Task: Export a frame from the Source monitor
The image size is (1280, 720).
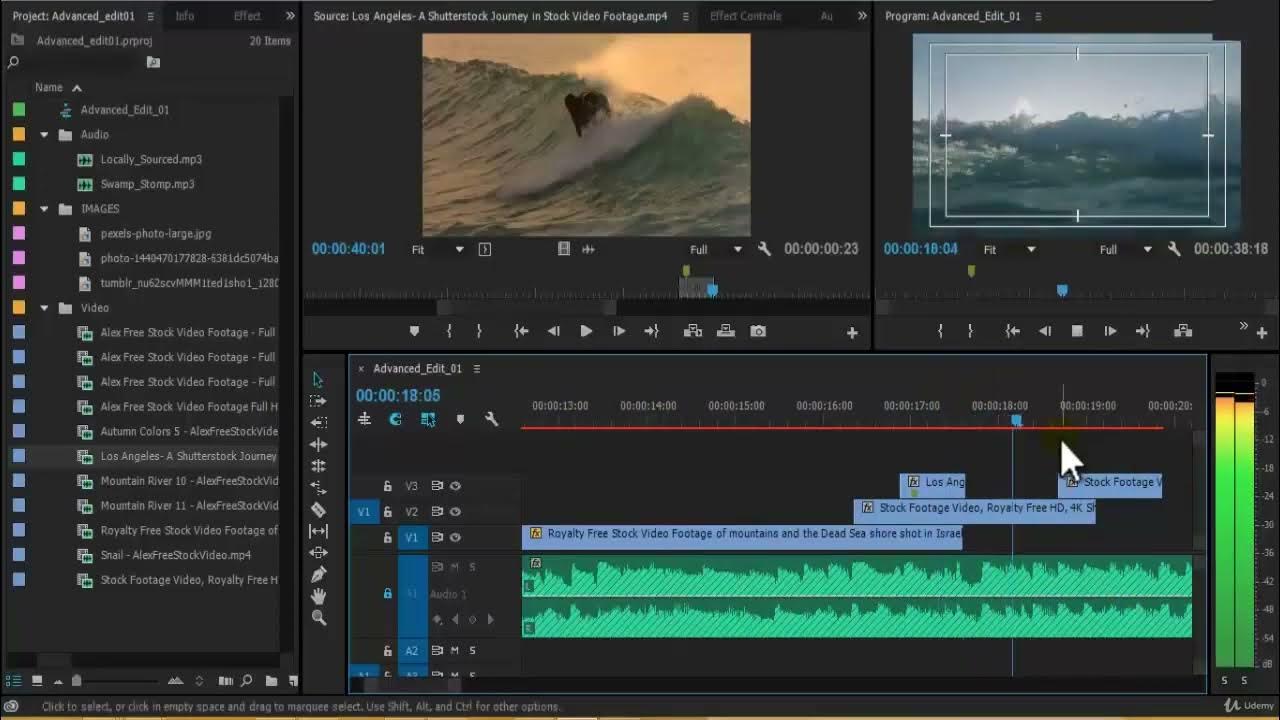Action: [x=758, y=331]
